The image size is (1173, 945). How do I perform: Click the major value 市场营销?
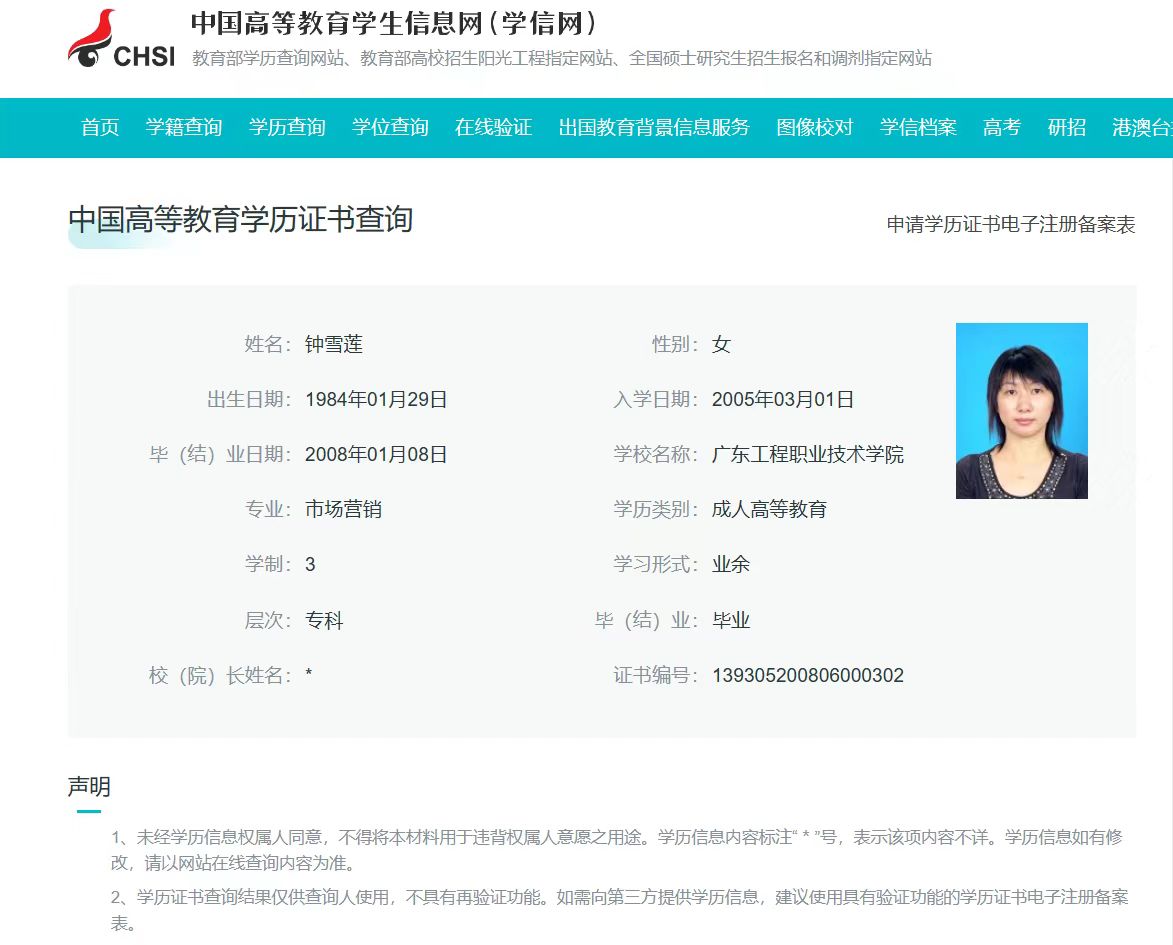click(343, 510)
